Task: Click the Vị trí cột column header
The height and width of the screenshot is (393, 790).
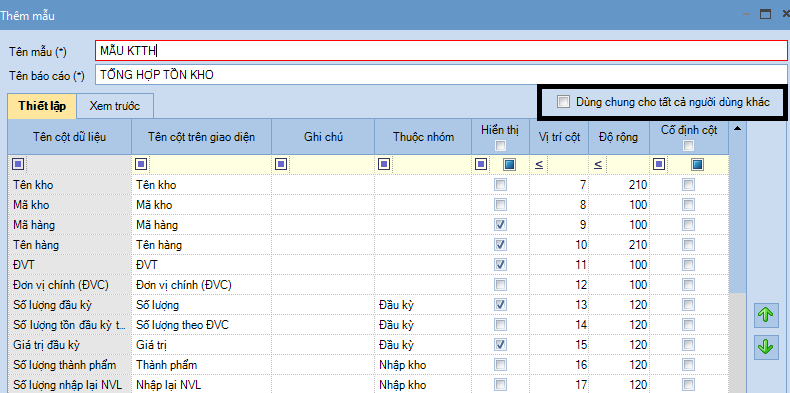Action: click(x=559, y=137)
